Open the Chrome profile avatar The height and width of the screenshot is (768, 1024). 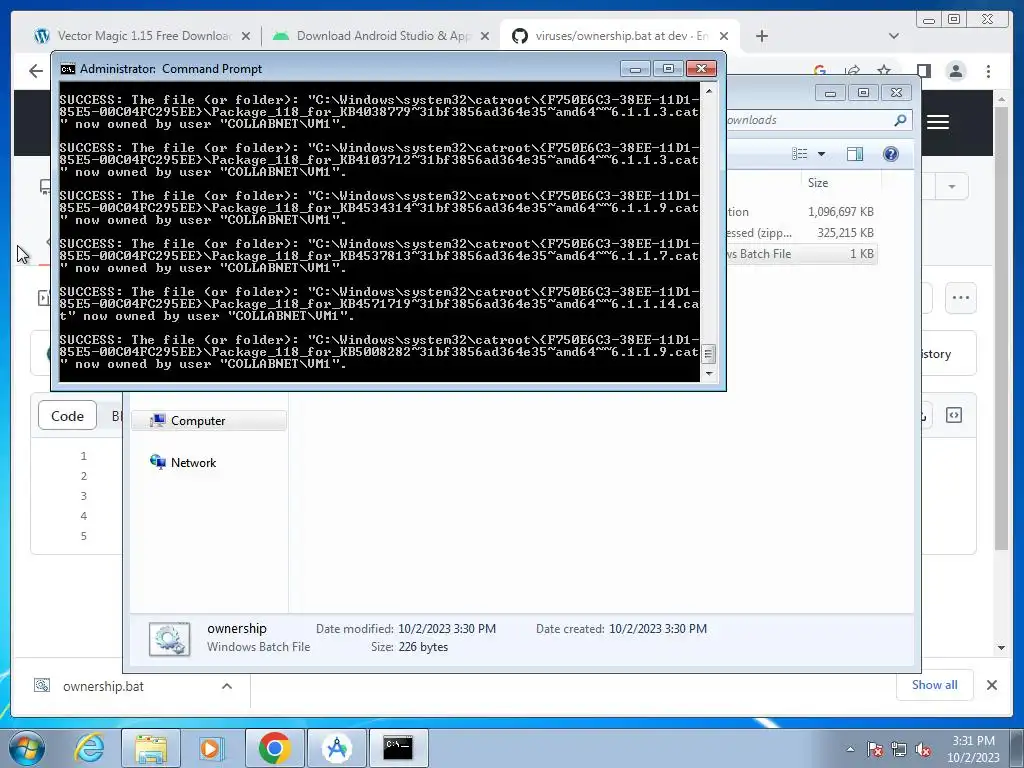pyautogui.click(x=956, y=71)
